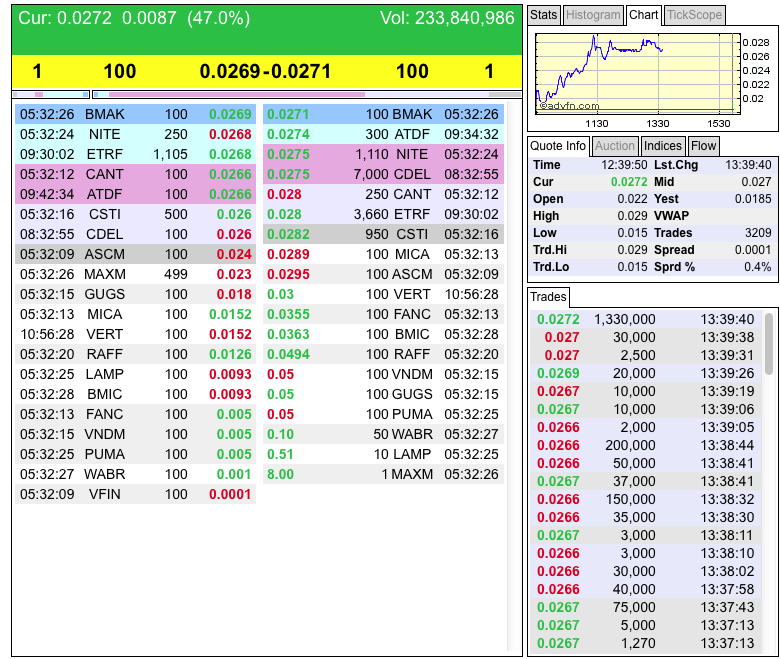The height and width of the screenshot is (659, 780).
Task: Switch to the Auction tab
Action: point(615,146)
